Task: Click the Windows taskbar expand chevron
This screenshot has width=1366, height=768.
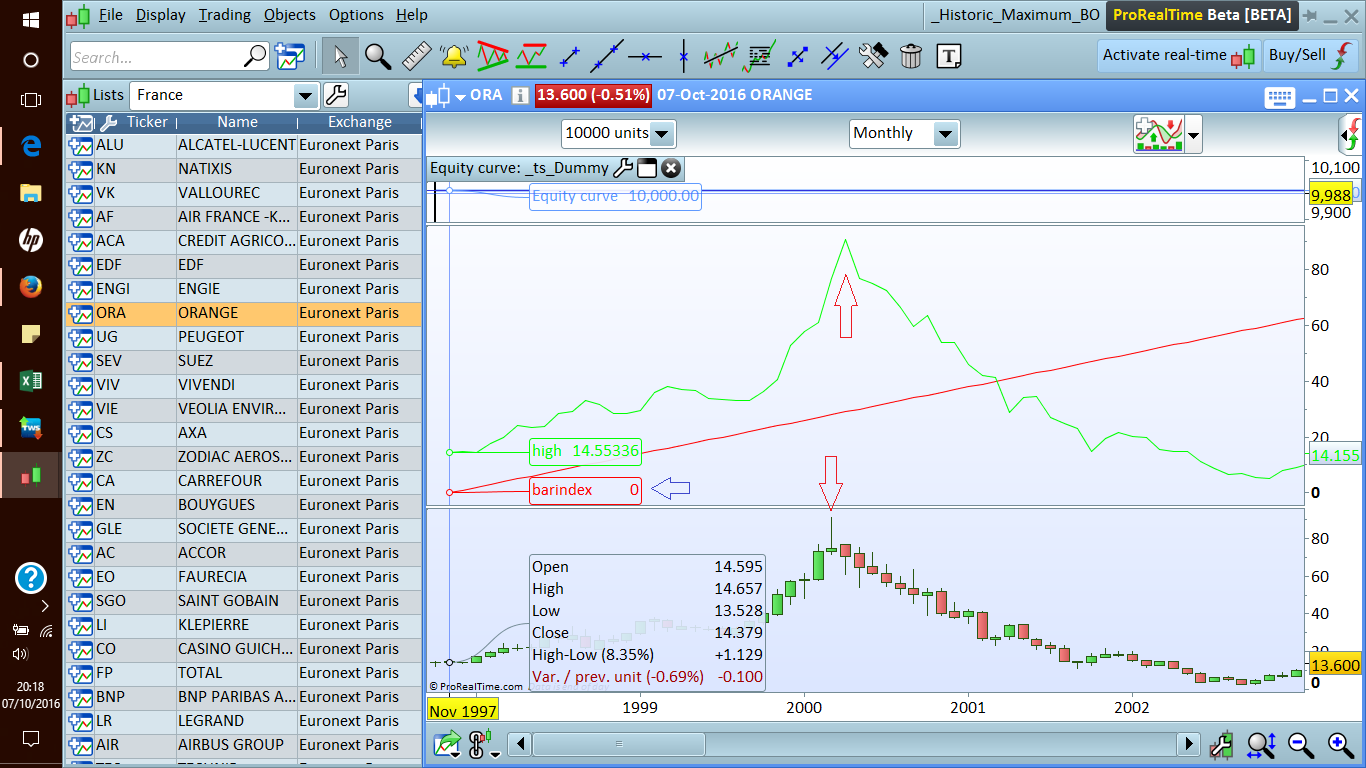Action: coord(45,606)
